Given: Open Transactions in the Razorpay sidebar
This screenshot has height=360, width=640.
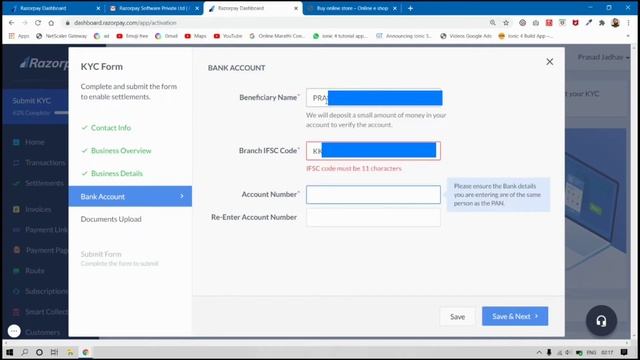Looking at the screenshot, I should (45, 162).
